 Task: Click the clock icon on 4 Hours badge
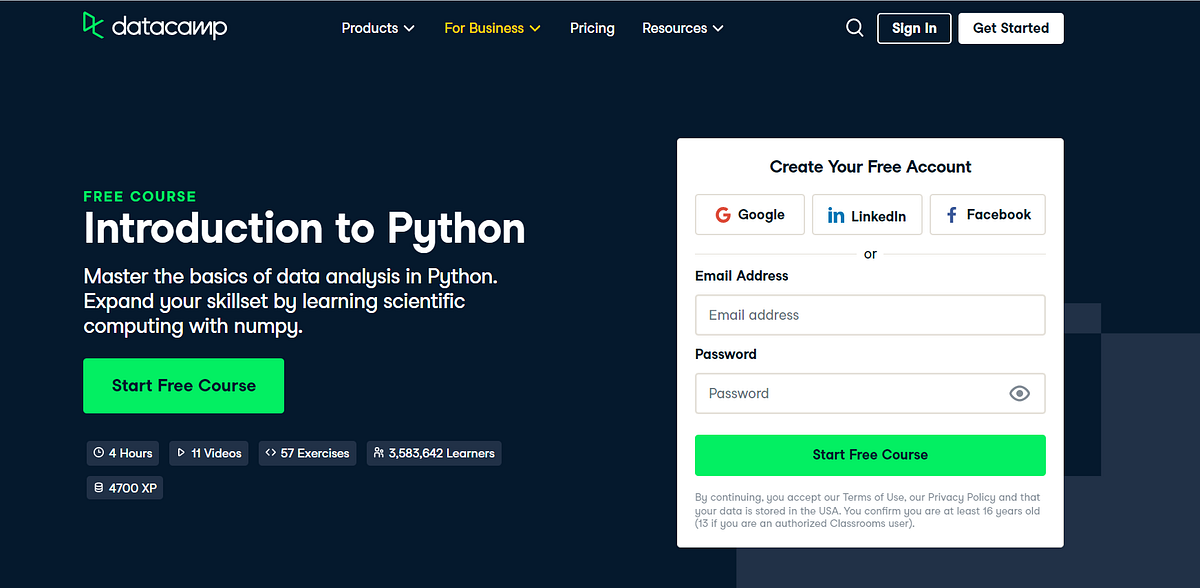click(99, 453)
